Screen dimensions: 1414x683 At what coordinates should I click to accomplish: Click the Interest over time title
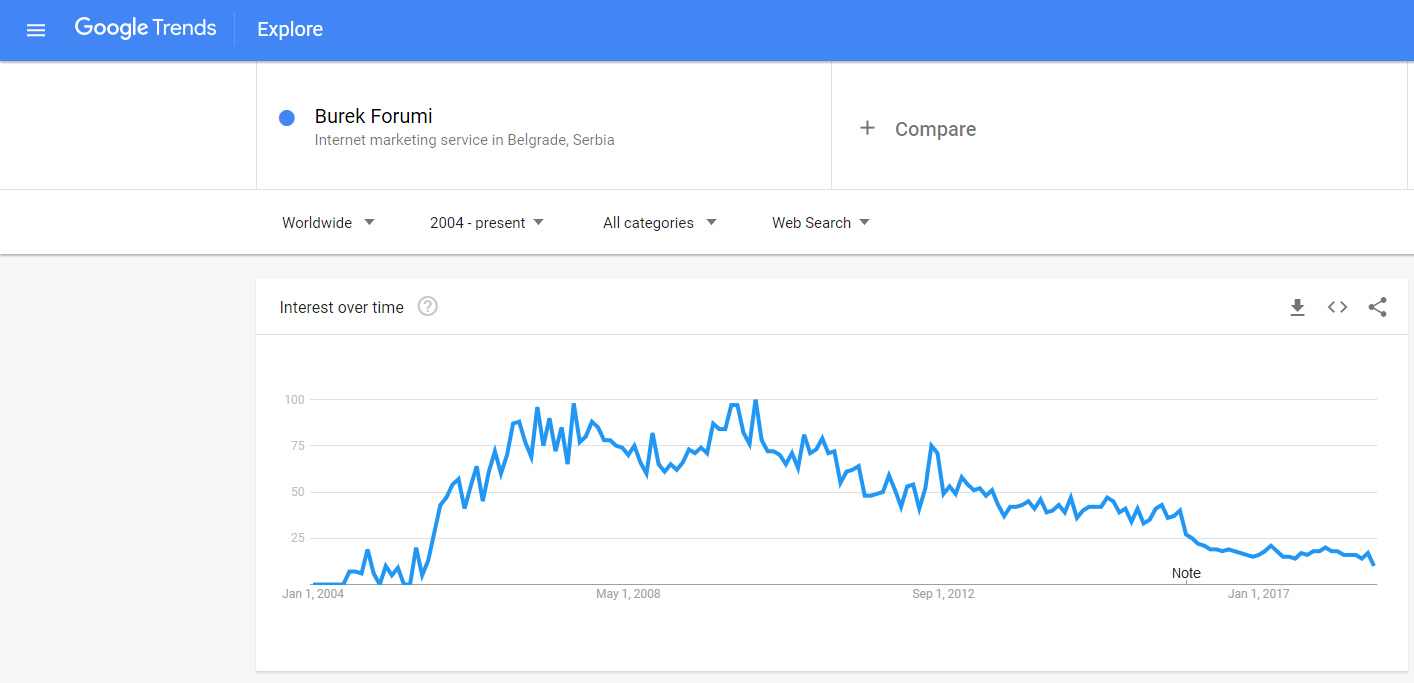341,307
